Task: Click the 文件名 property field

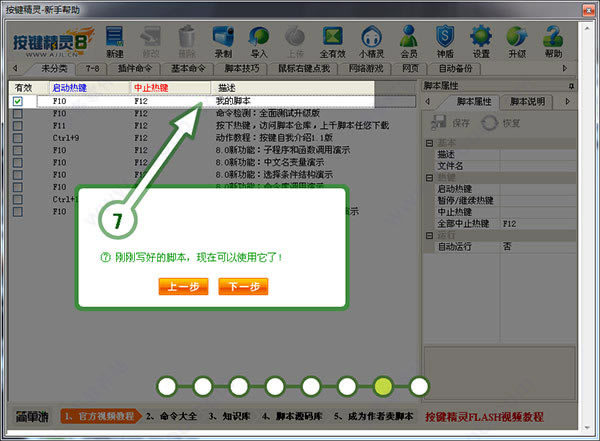Action: tap(538, 166)
